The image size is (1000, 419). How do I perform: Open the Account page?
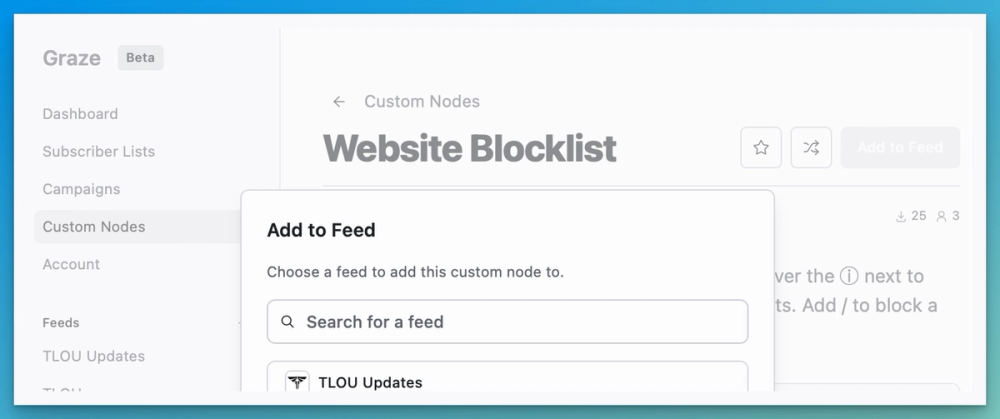coord(71,265)
